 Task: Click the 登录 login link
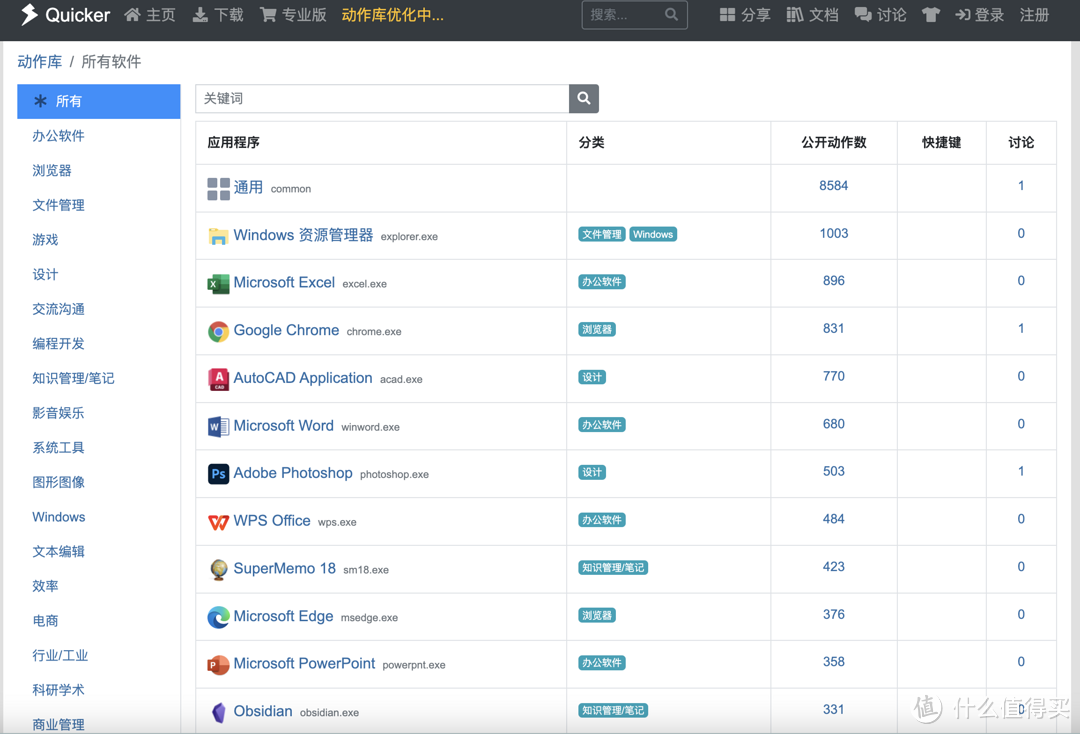[979, 14]
